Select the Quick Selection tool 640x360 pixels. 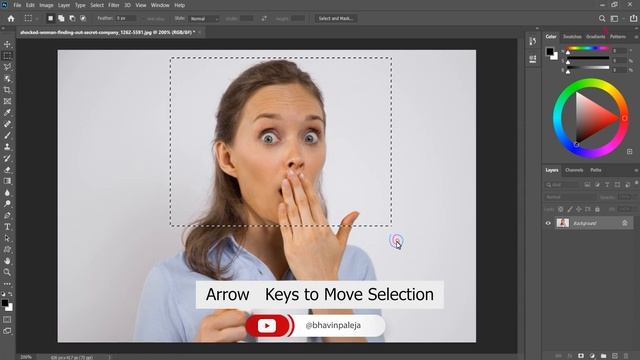(x=7, y=78)
